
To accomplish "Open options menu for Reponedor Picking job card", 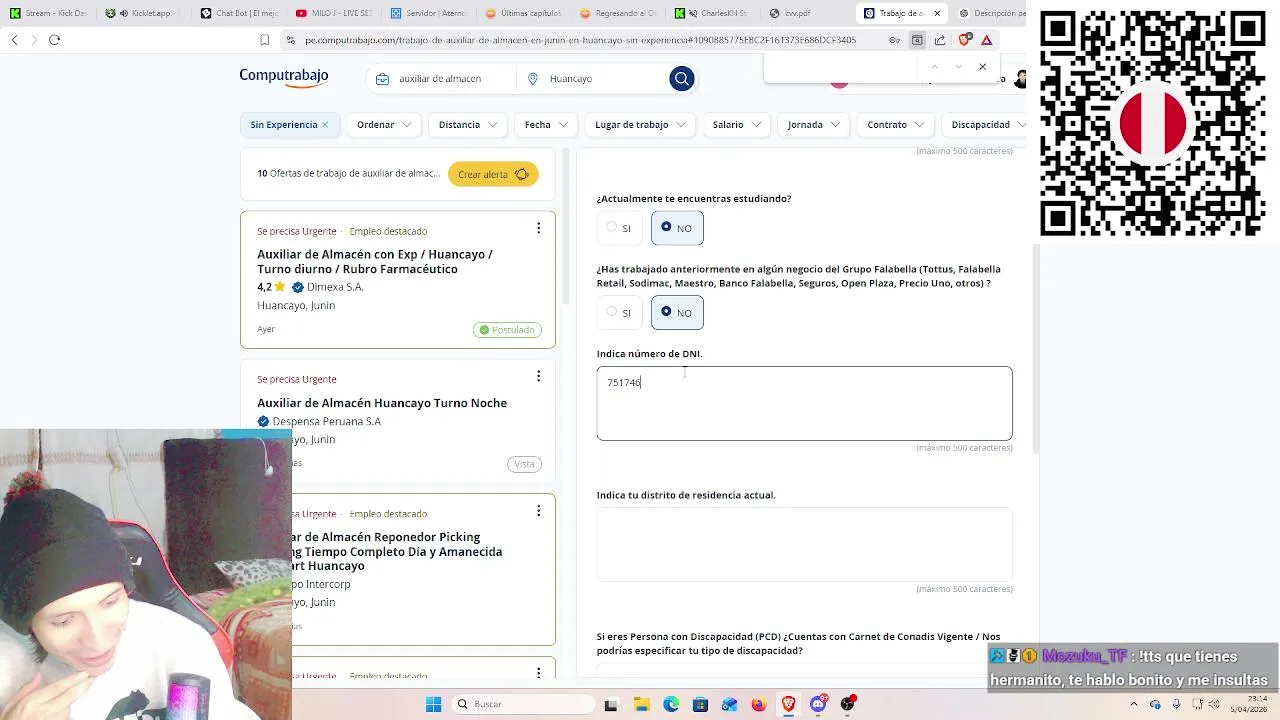I will coord(538,511).
